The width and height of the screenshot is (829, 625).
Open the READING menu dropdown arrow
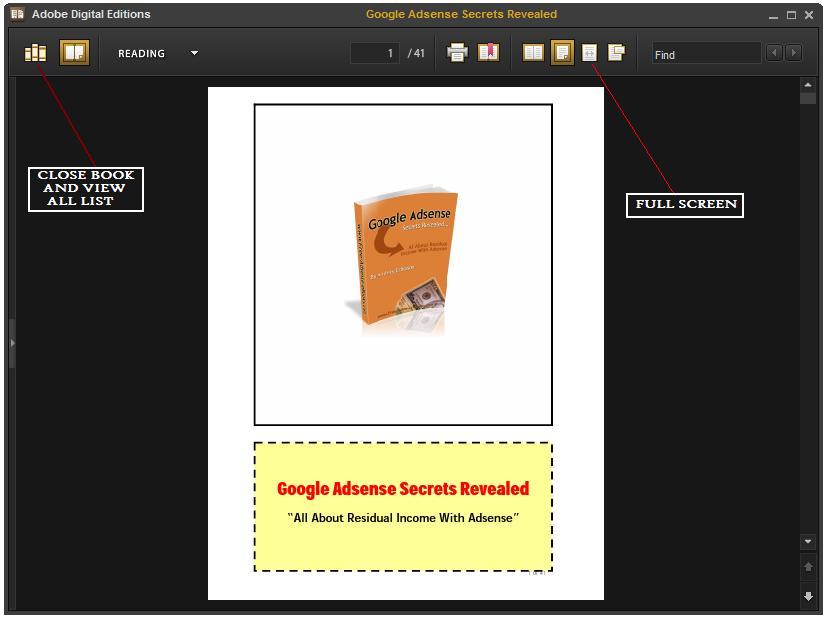(194, 53)
